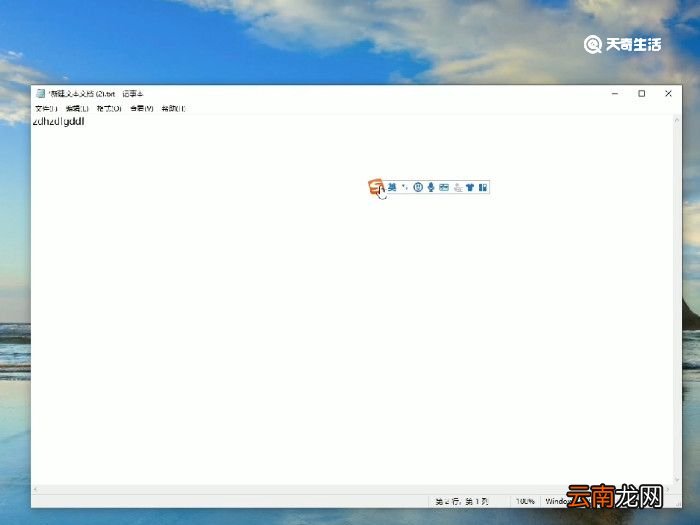Close the Notepad window
The image size is (700, 525).
pos(668,93)
